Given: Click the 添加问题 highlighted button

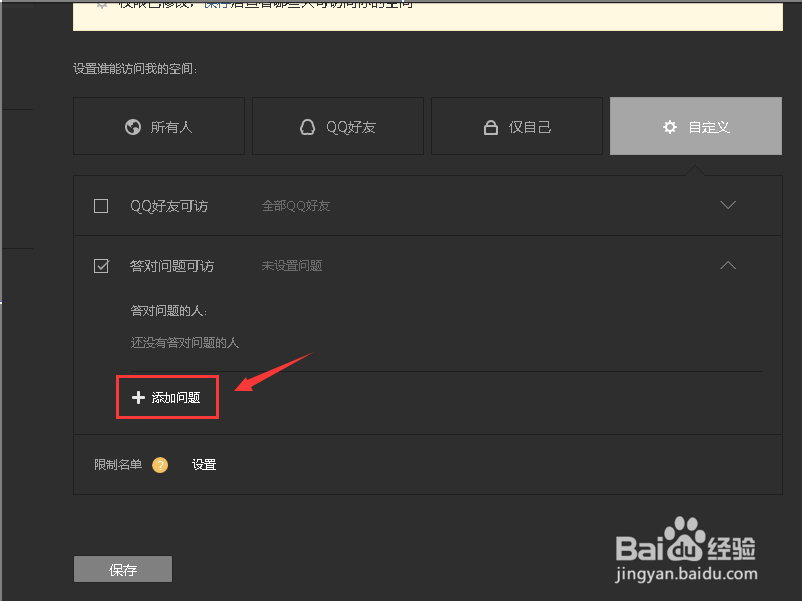Looking at the screenshot, I should [x=167, y=397].
